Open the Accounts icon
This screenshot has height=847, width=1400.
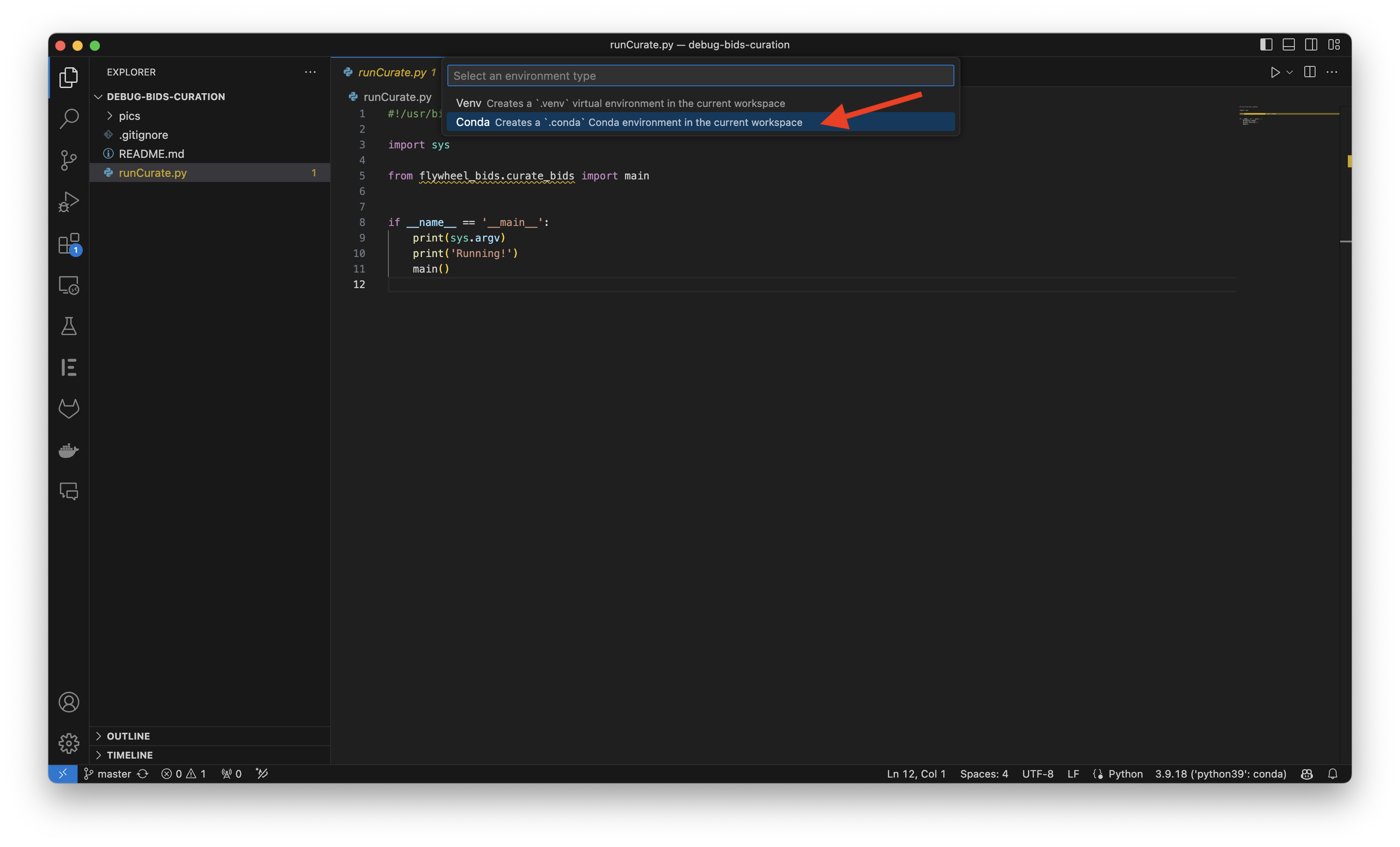point(69,702)
